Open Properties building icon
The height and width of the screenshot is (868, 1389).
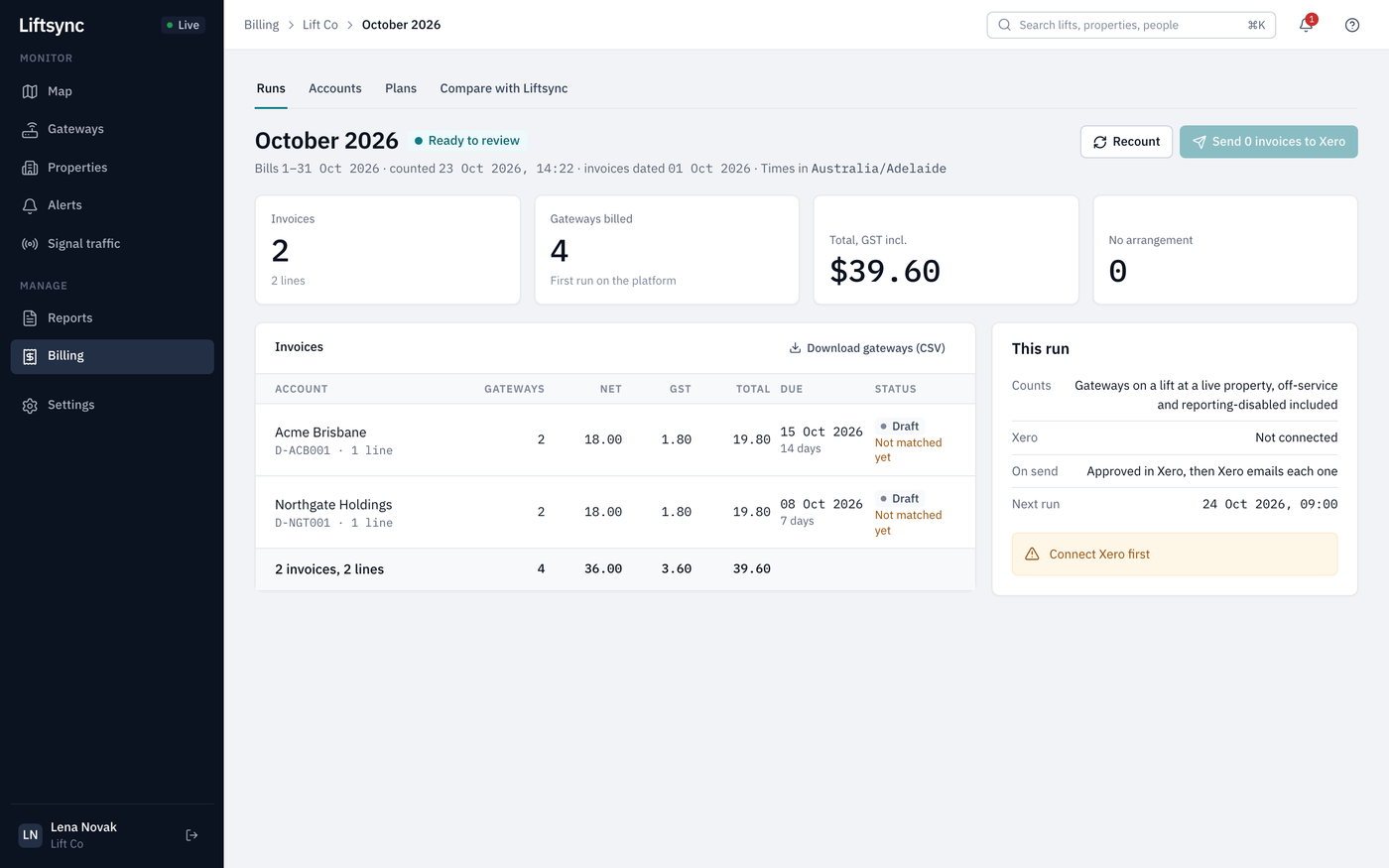pyautogui.click(x=30, y=168)
